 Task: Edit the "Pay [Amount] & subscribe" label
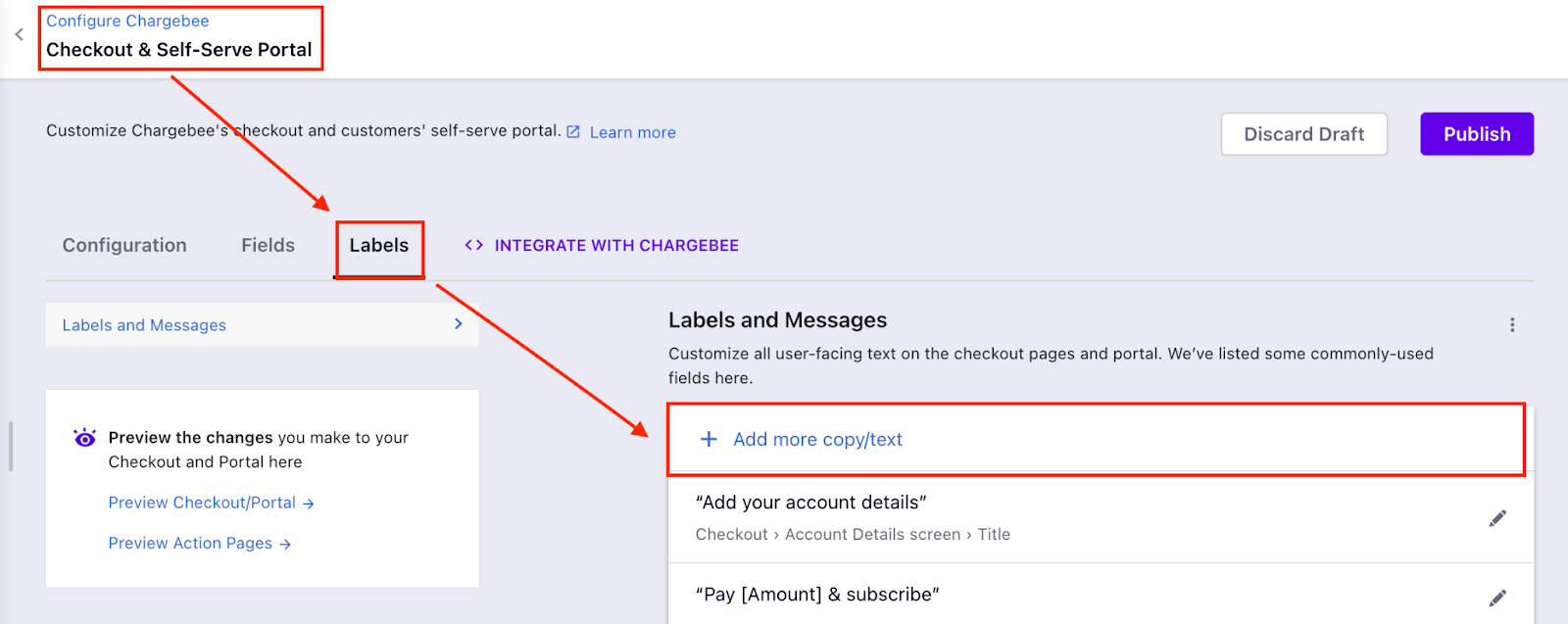(x=1497, y=598)
